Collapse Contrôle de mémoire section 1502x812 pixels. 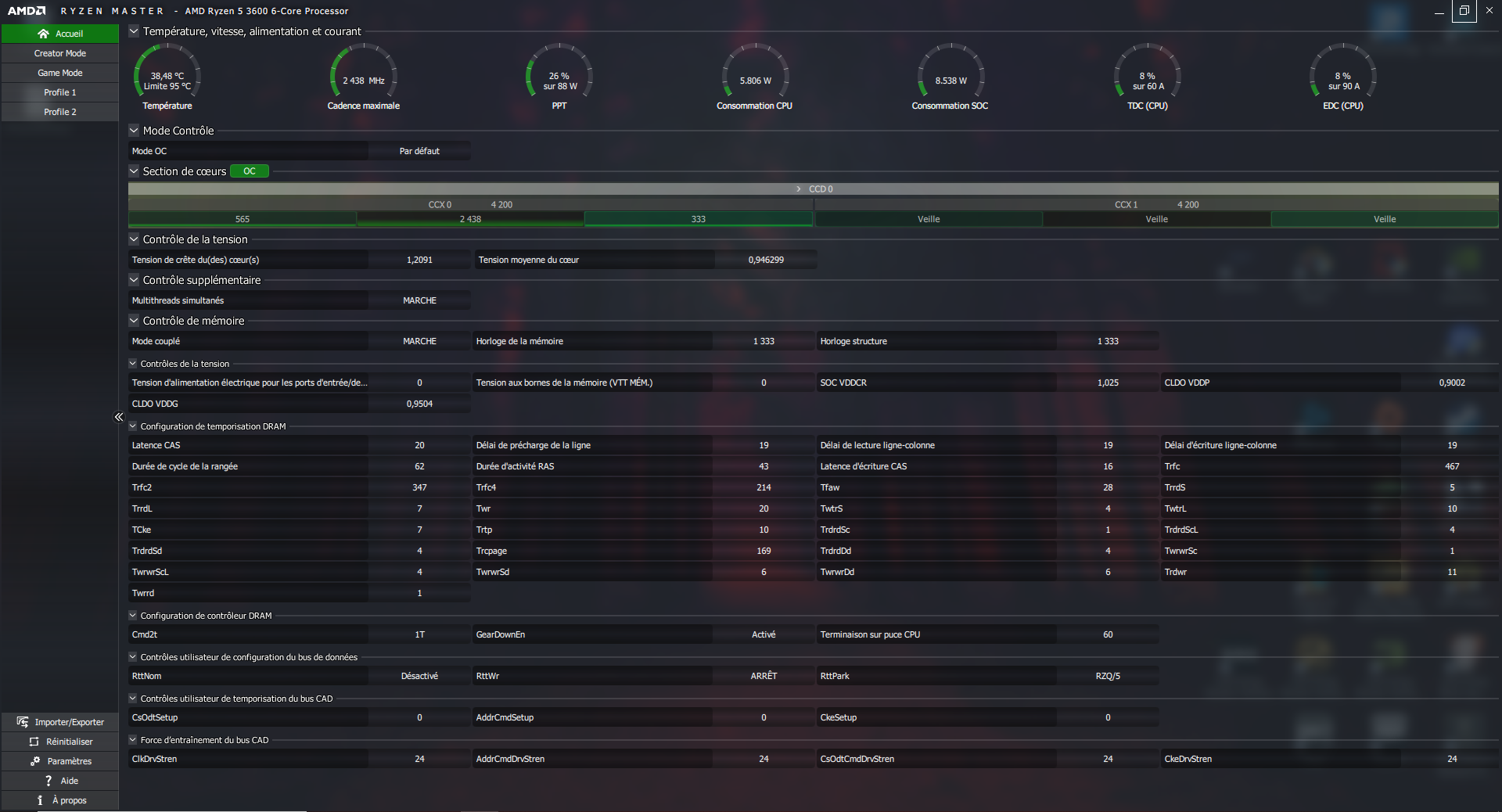pos(134,321)
